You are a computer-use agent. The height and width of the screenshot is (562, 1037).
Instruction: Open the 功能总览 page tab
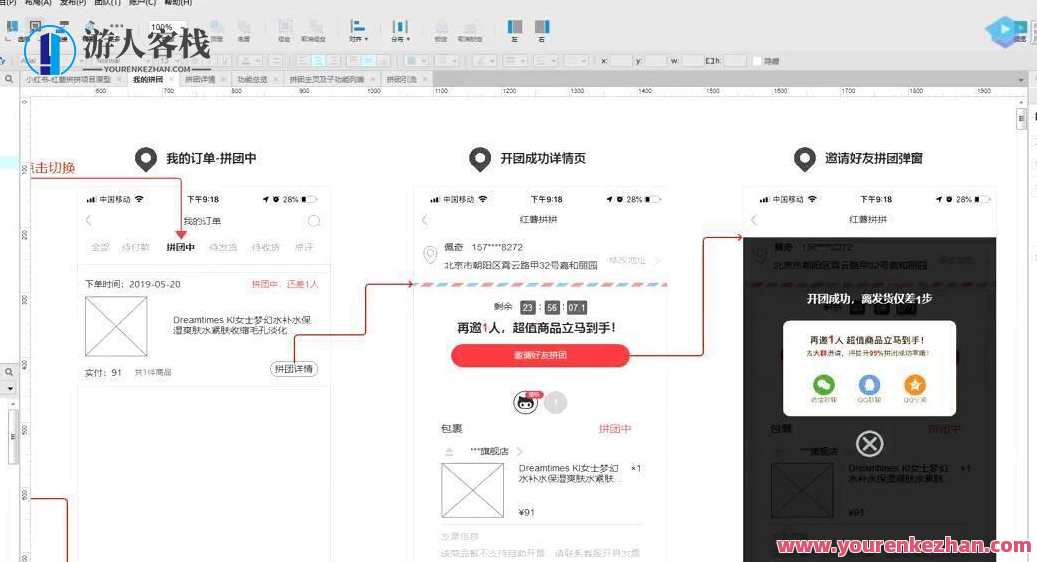(252, 79)
